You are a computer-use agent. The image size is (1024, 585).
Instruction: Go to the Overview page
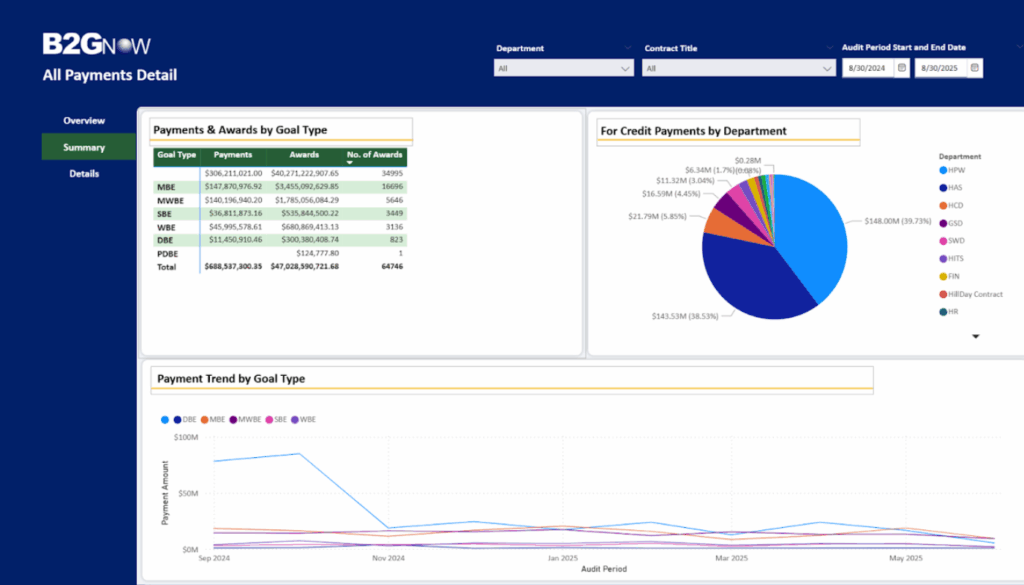point(84,121)
